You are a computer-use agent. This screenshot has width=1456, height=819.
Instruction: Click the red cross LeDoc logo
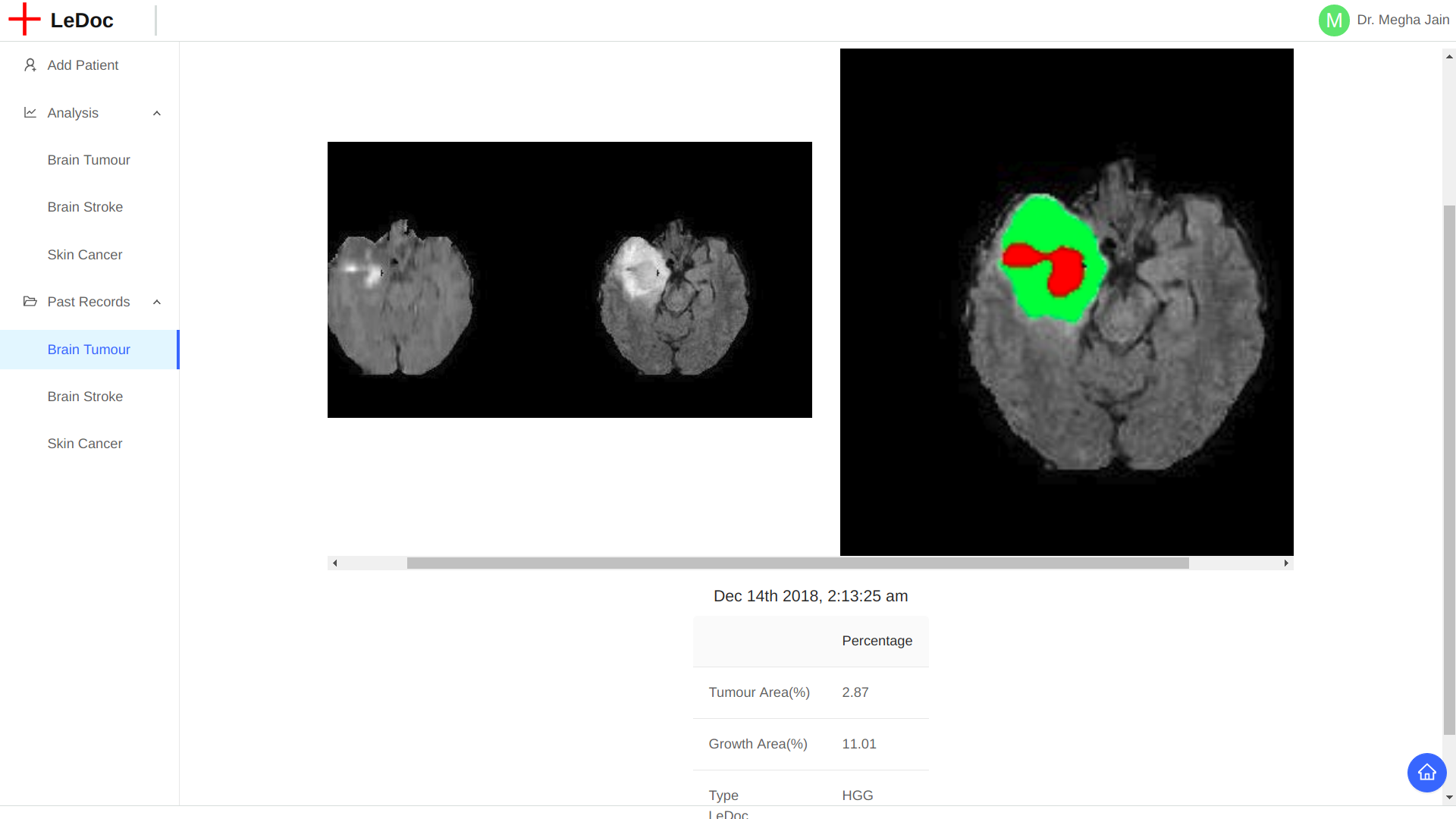tap(24, 20)
